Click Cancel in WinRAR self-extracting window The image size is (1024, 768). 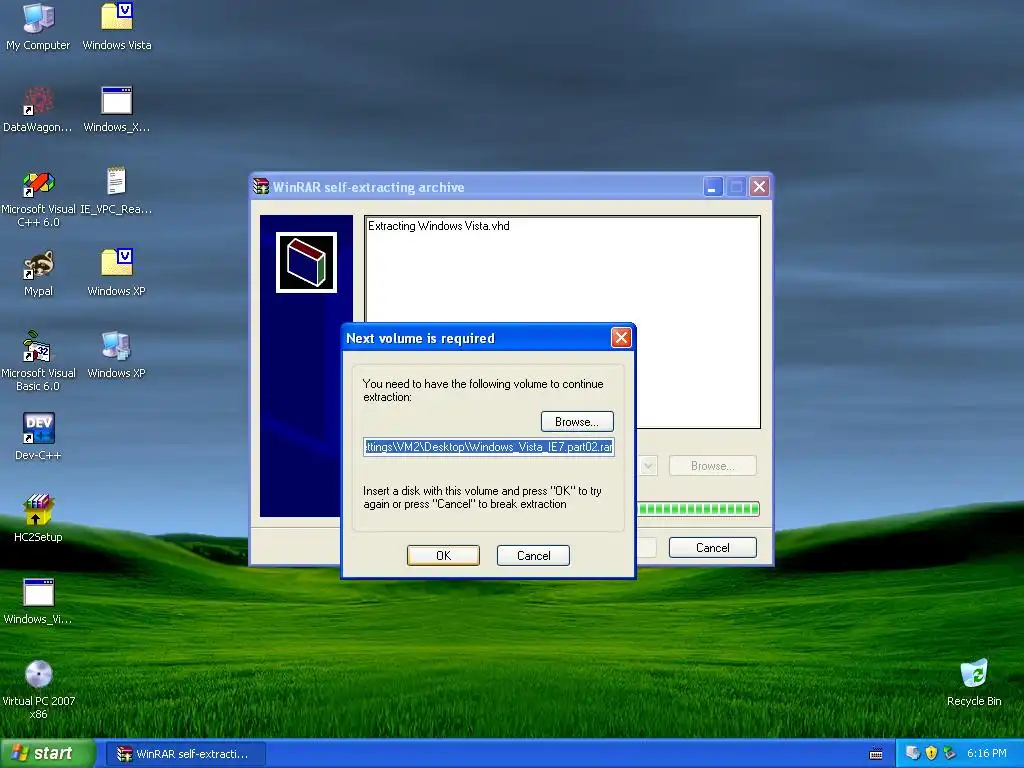(712, 548)
